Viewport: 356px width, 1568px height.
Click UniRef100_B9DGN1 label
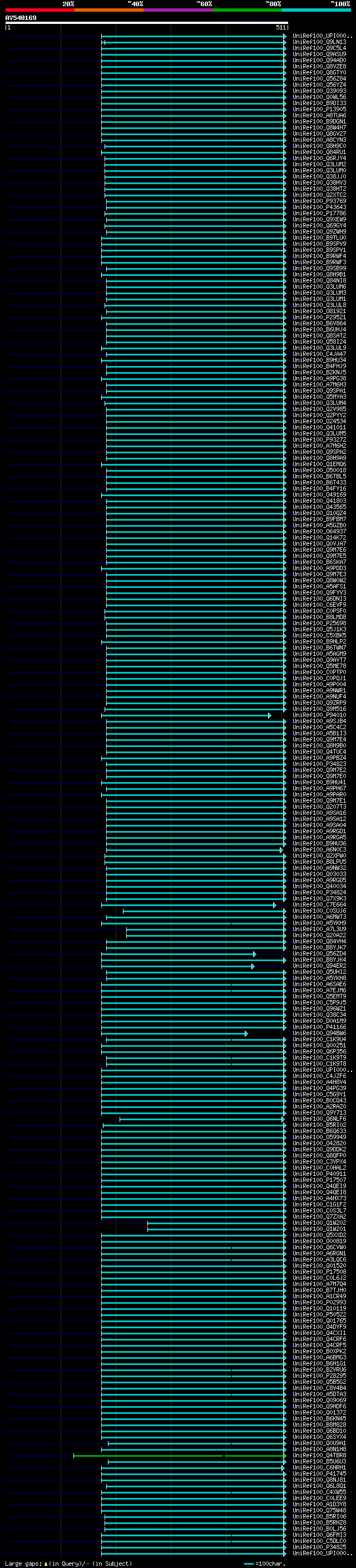pyautogui.click(x=319, y=122)
